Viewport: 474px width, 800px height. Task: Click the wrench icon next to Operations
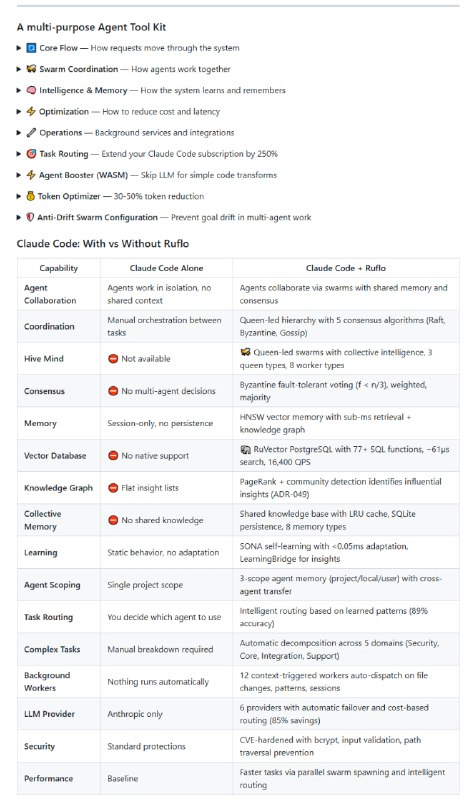[x=31, y=133]
